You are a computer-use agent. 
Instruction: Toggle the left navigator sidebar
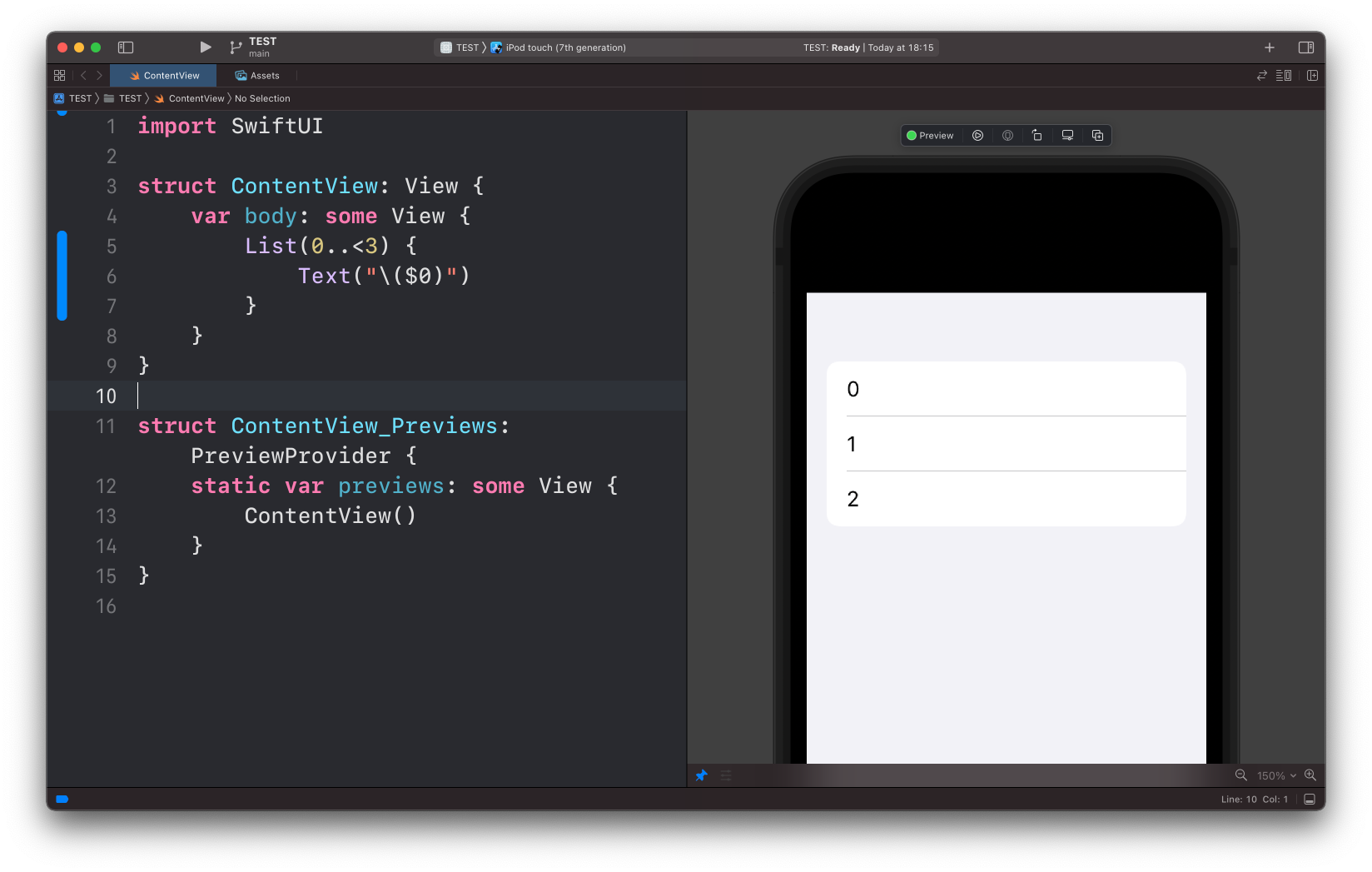[126, 47]
